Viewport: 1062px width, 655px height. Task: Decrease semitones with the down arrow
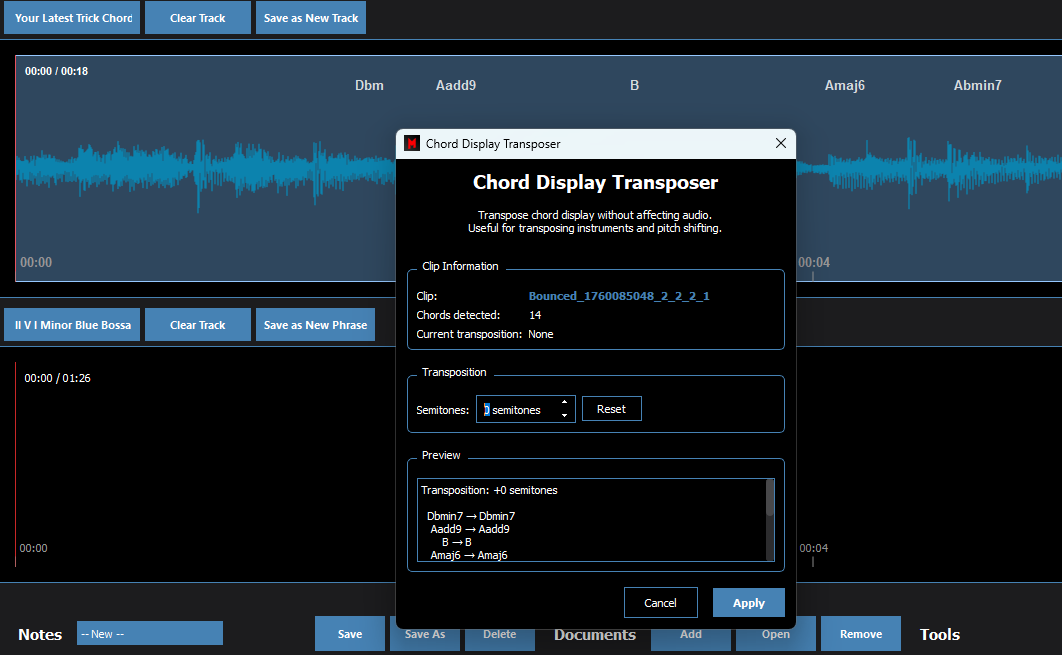point(564,416)
